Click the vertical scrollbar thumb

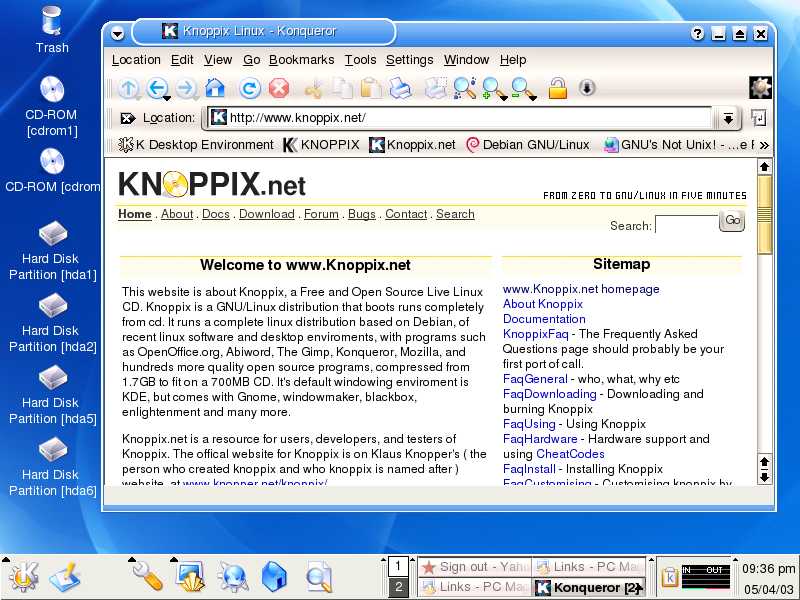pos(764,214)
